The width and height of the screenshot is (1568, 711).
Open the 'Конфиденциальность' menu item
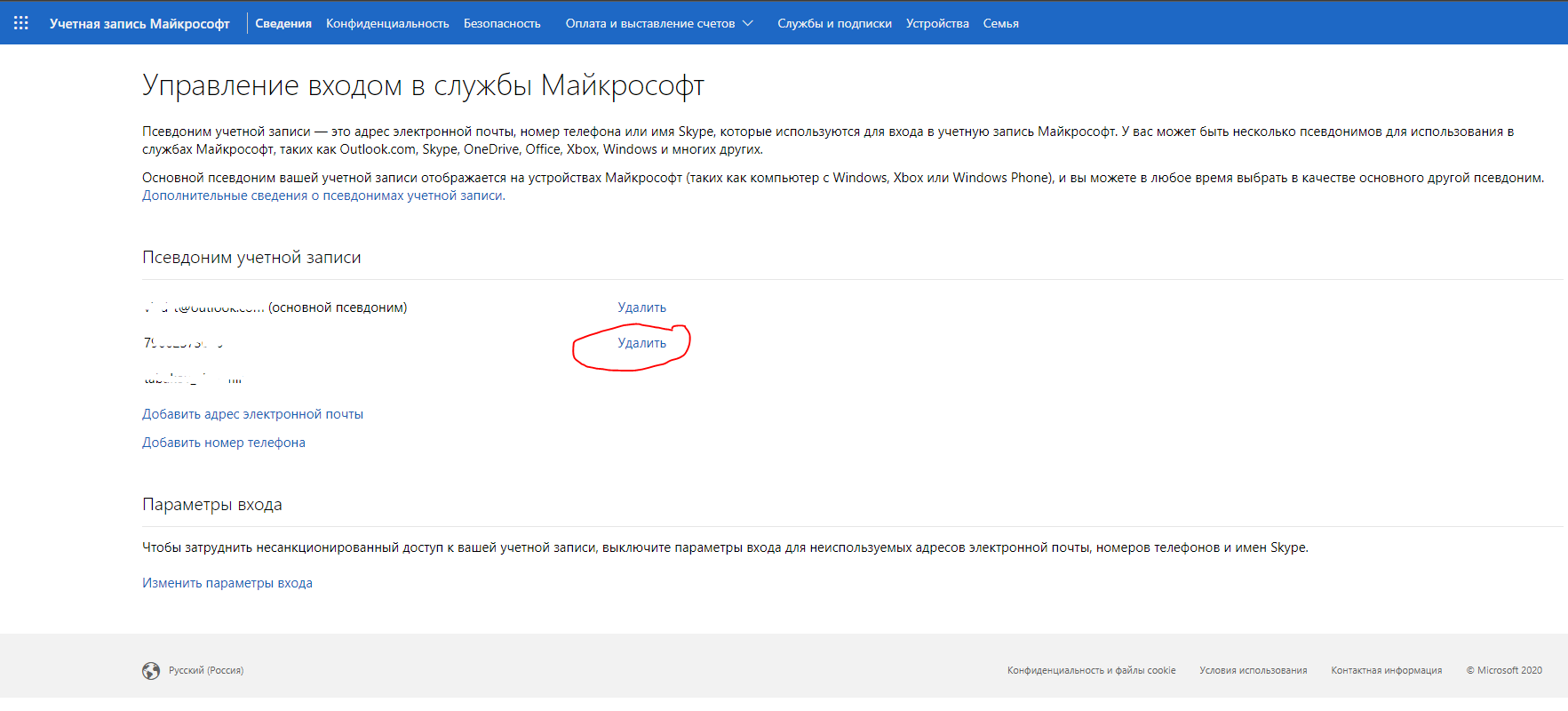[387, 24]
